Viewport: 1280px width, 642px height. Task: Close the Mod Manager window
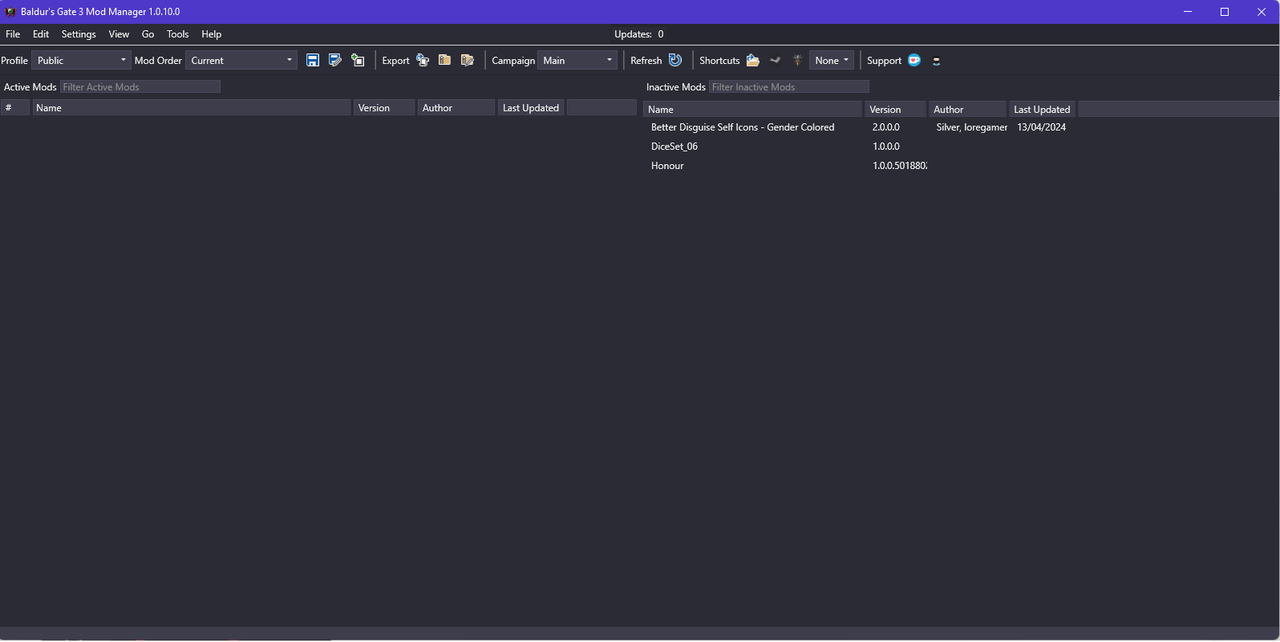pyautogui.click(x=1262, y=12)
